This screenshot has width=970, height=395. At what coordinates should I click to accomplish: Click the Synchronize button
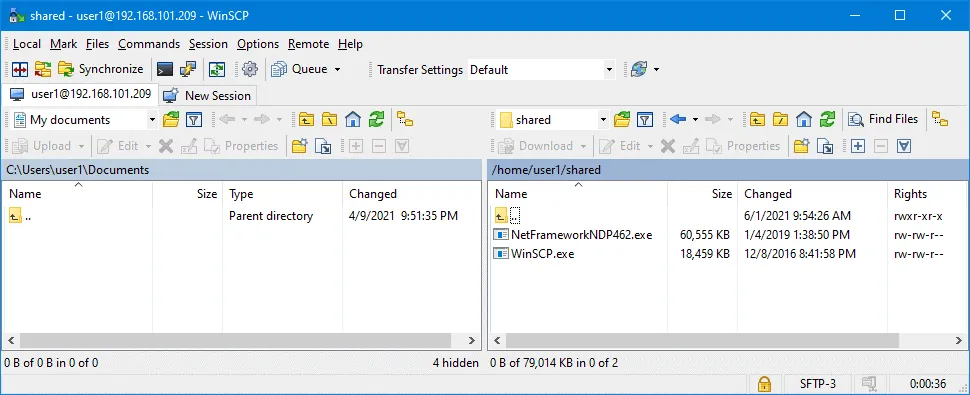point(101,69)
